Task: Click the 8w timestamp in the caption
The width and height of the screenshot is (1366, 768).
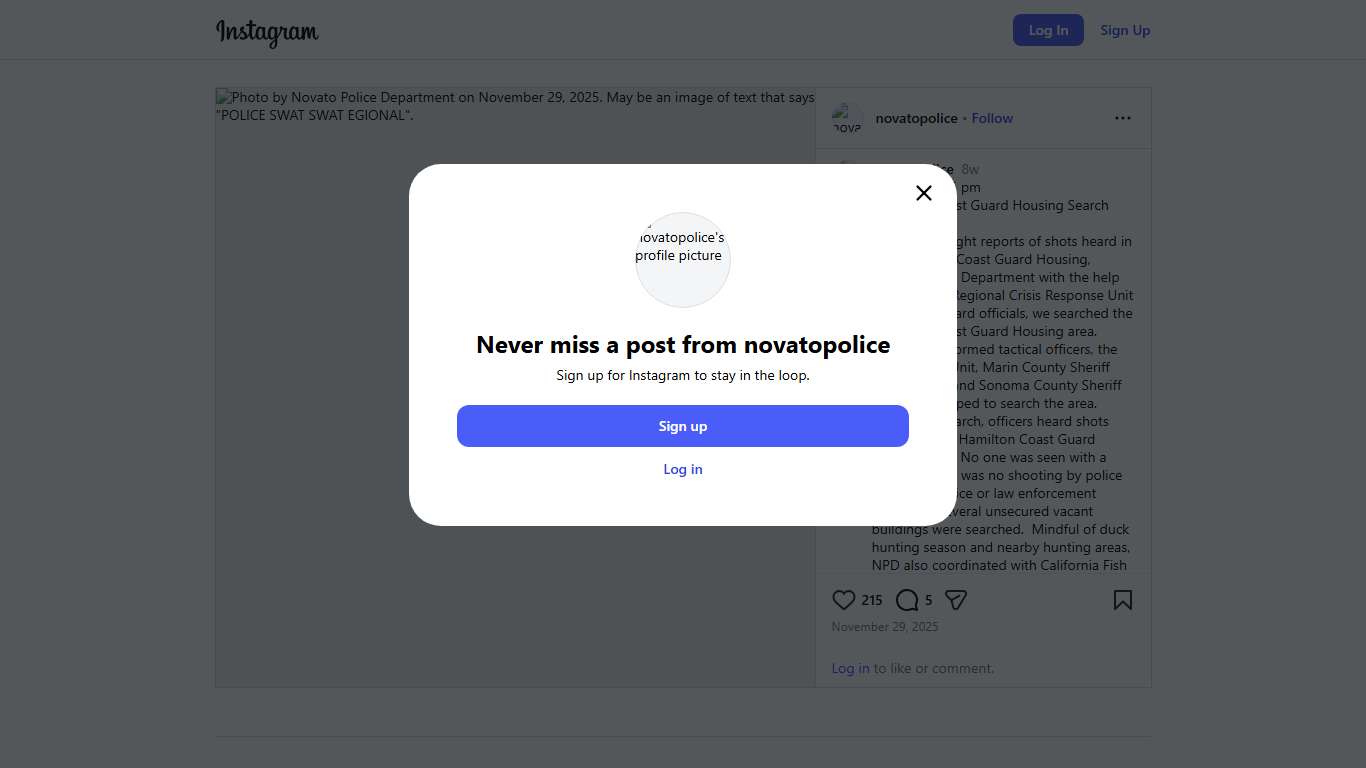Action: (x=970, y=169)
